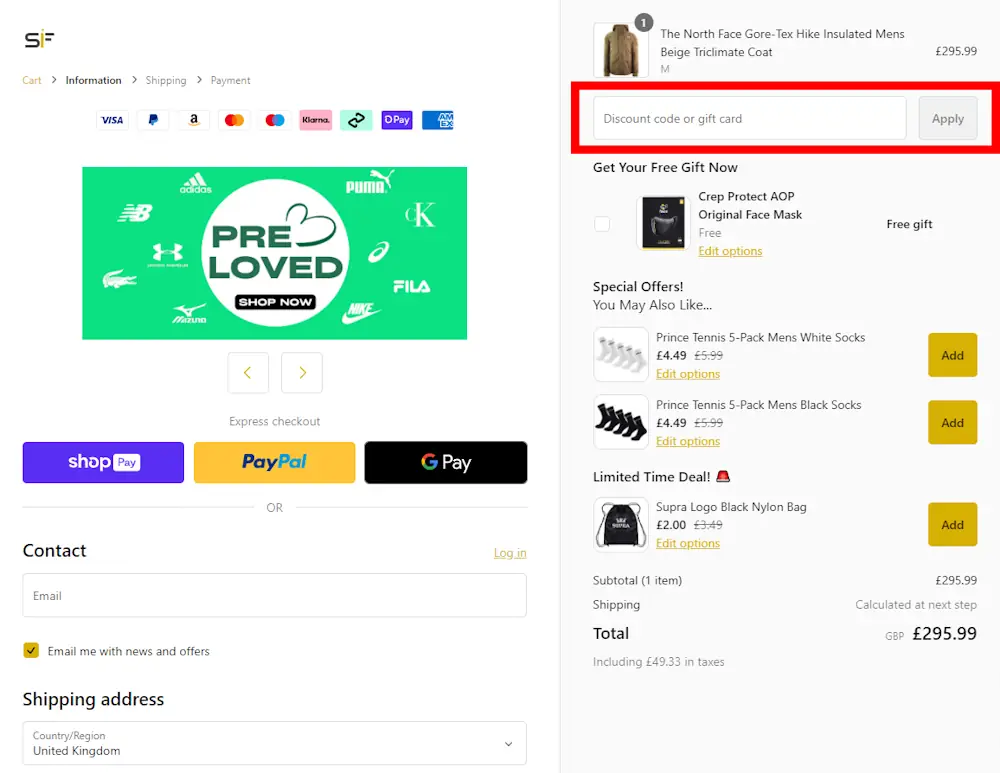Viewport: 1000px width, 773px height.
Task: Pay with the PayPal express button
Action: coord(274,462)
